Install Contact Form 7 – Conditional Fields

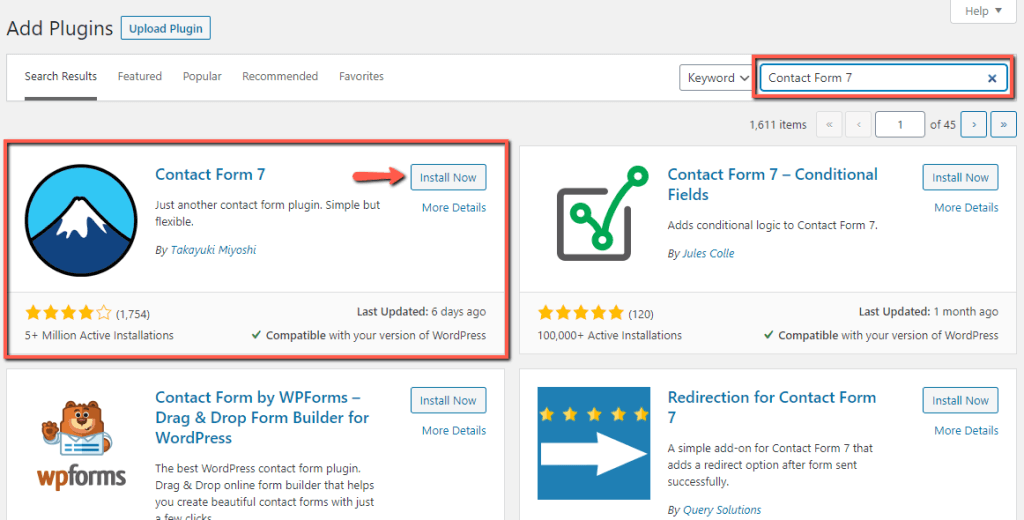pos(960,178)
